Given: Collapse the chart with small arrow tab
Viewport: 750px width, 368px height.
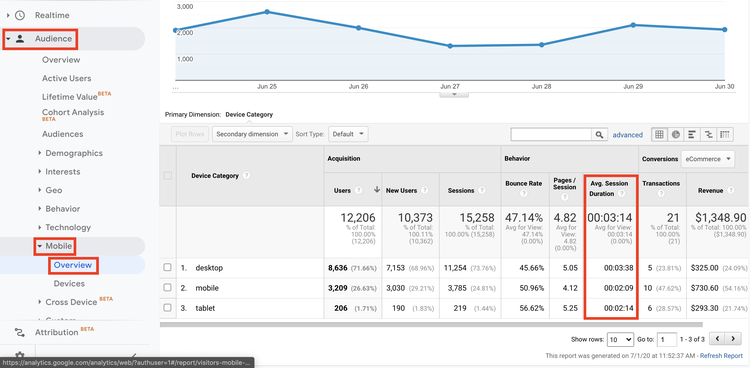Looking at the screenshot, I should (454, 94).
